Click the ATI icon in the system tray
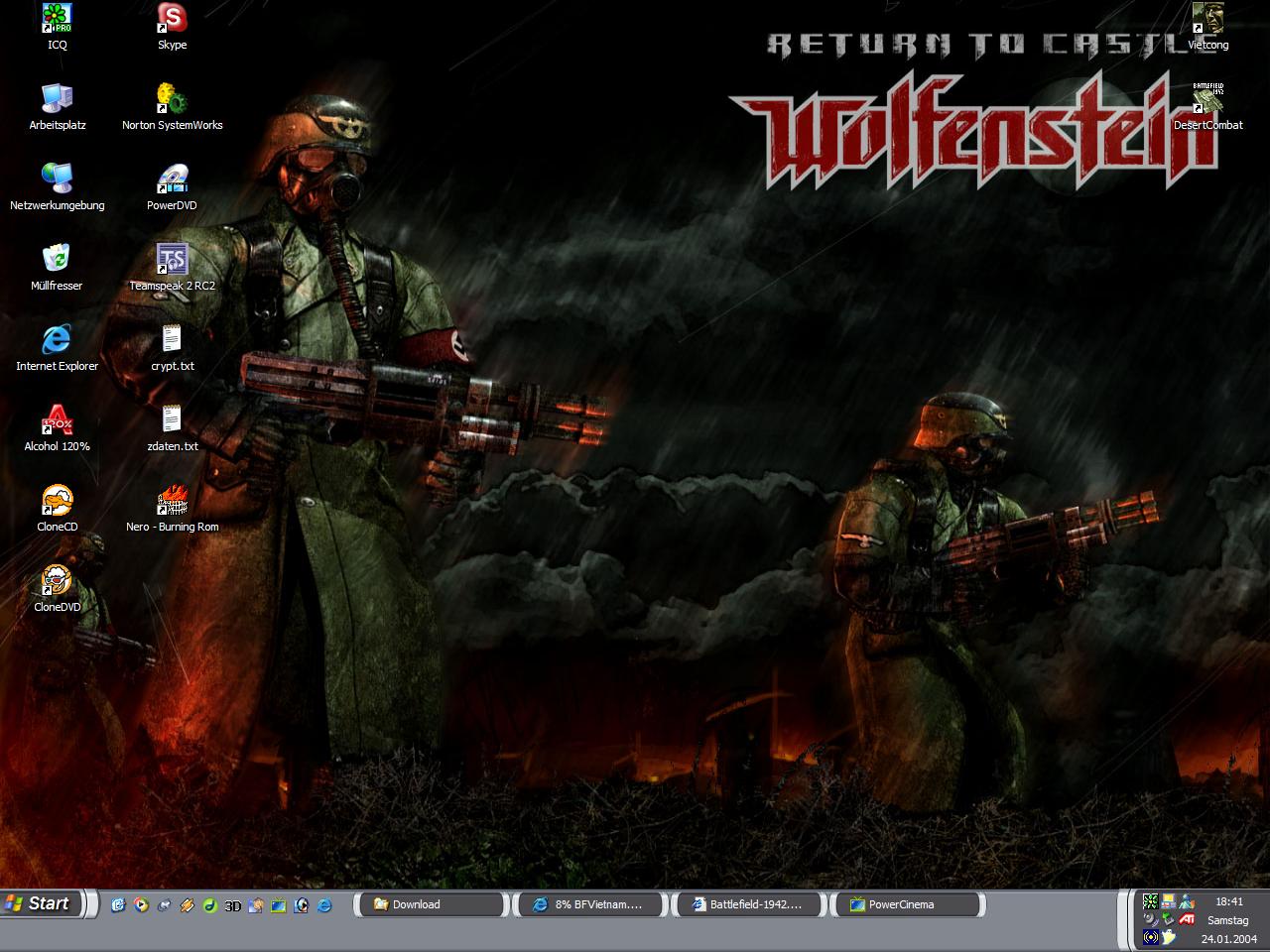 point(1187,919)
